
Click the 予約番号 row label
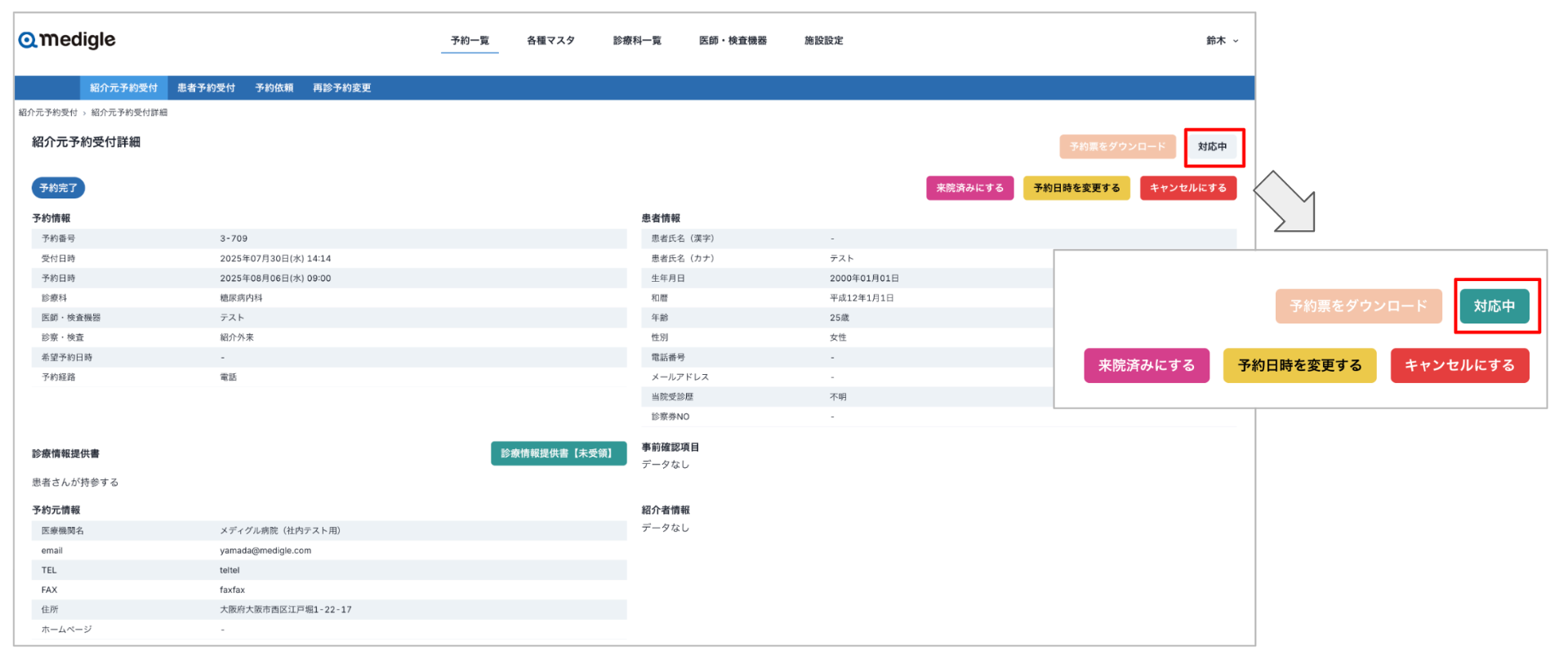[x=58, y=239]
